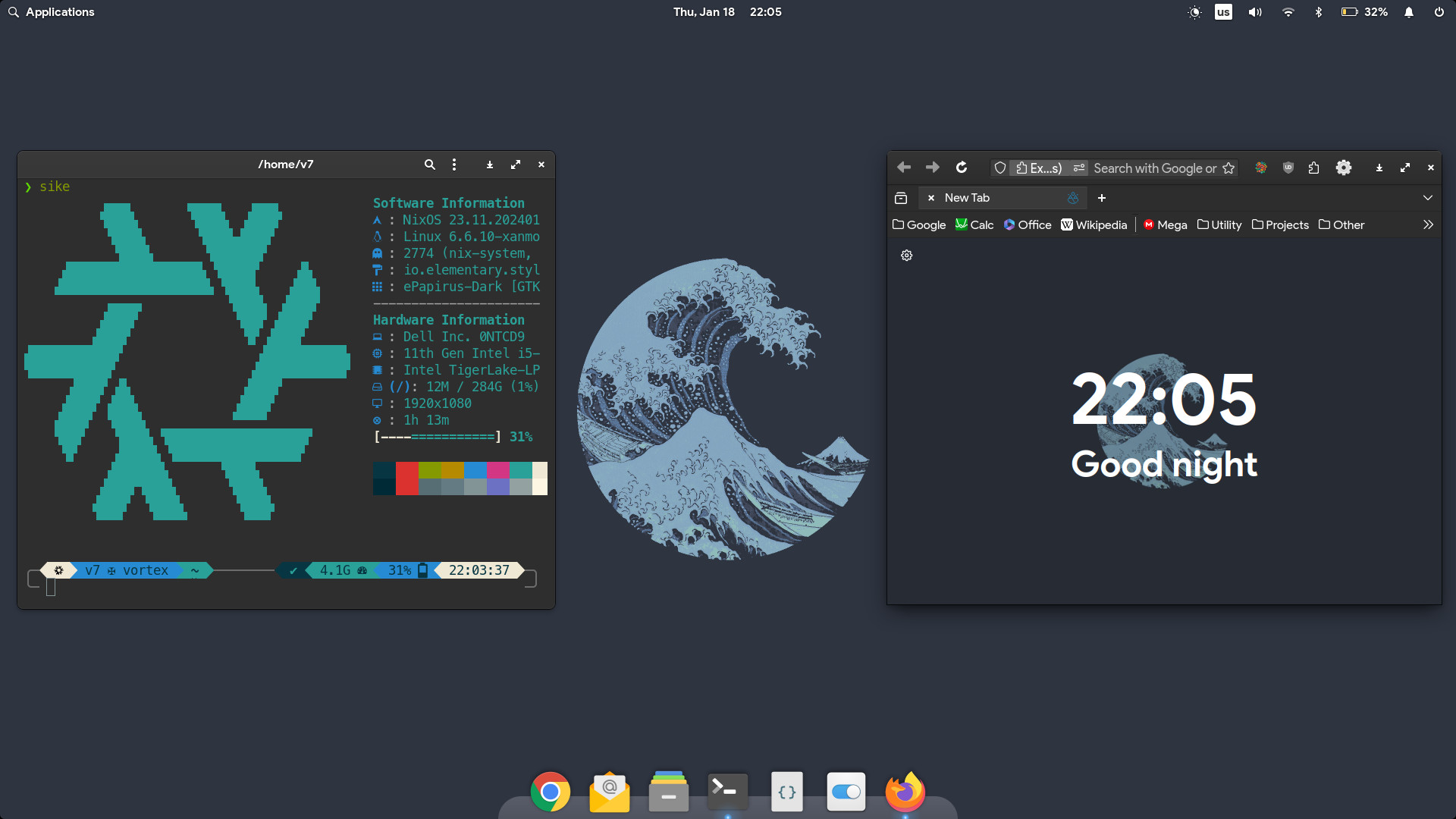Image resolution: width=1456 pixels, height=819 pixels.
Task: Select the New Tab browser tab
Action: click(x=1003, y=198)
